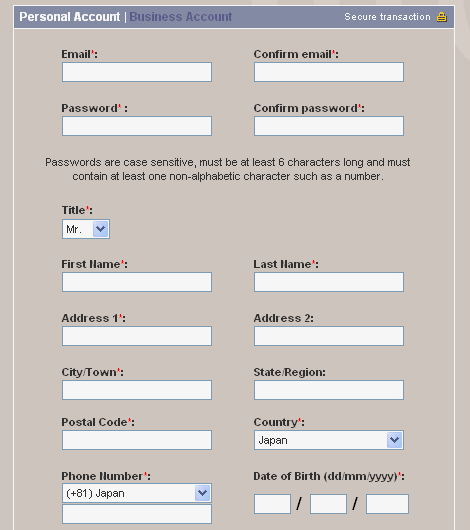Select the Personal Account tab
This screenshot has width=470, height=530.
[70, 17]
